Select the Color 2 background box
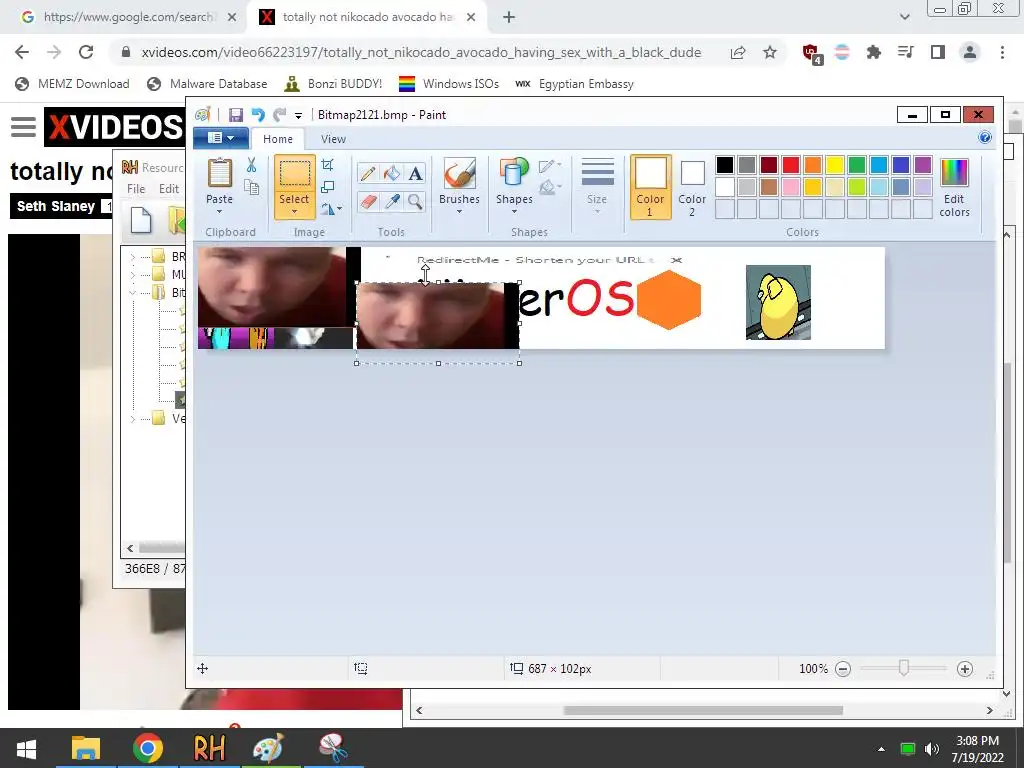Image resolution: width=1024 pixels, height=768 pixels. point(692,187)
